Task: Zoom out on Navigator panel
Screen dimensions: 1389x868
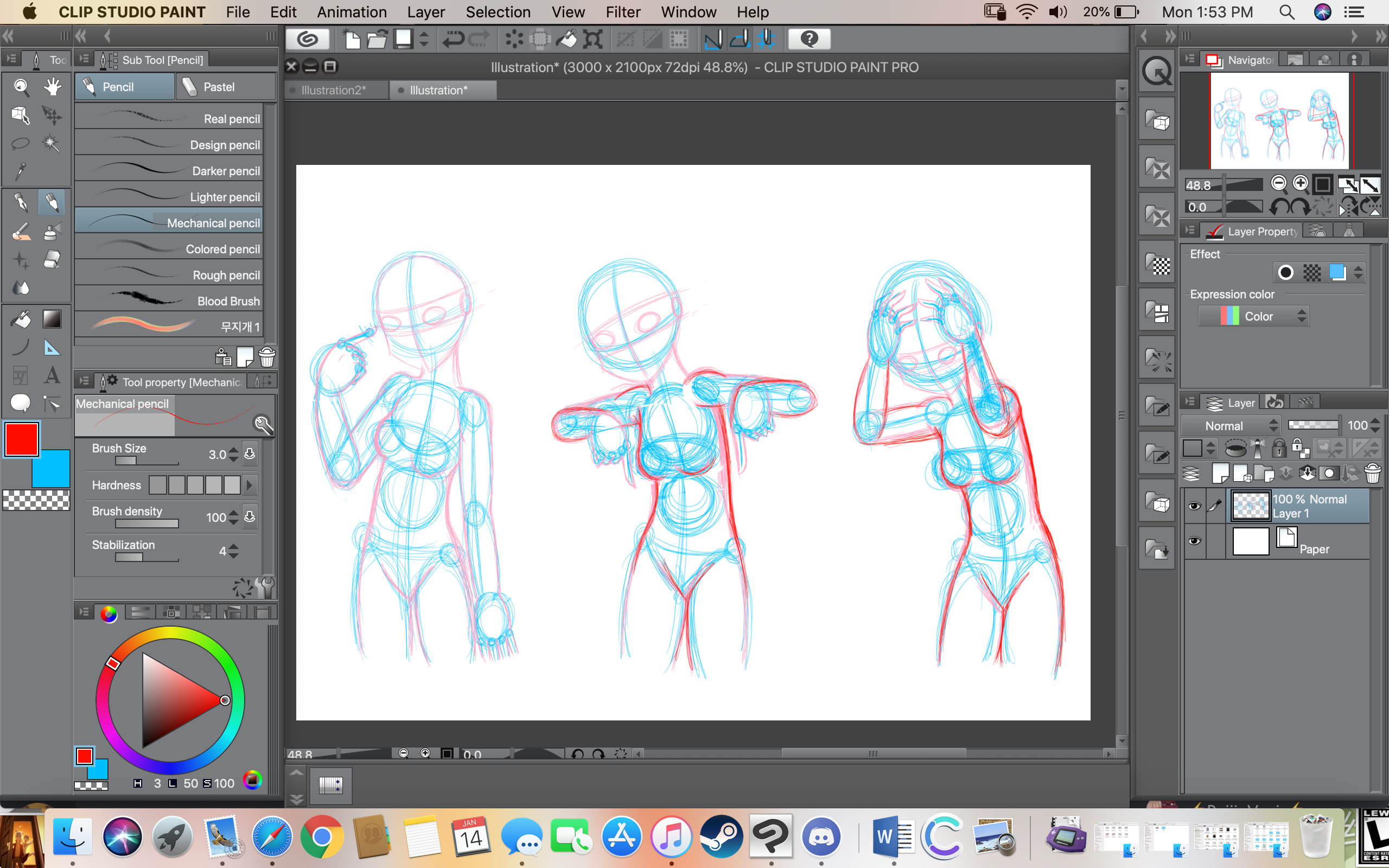Action: pos(1279,184)
